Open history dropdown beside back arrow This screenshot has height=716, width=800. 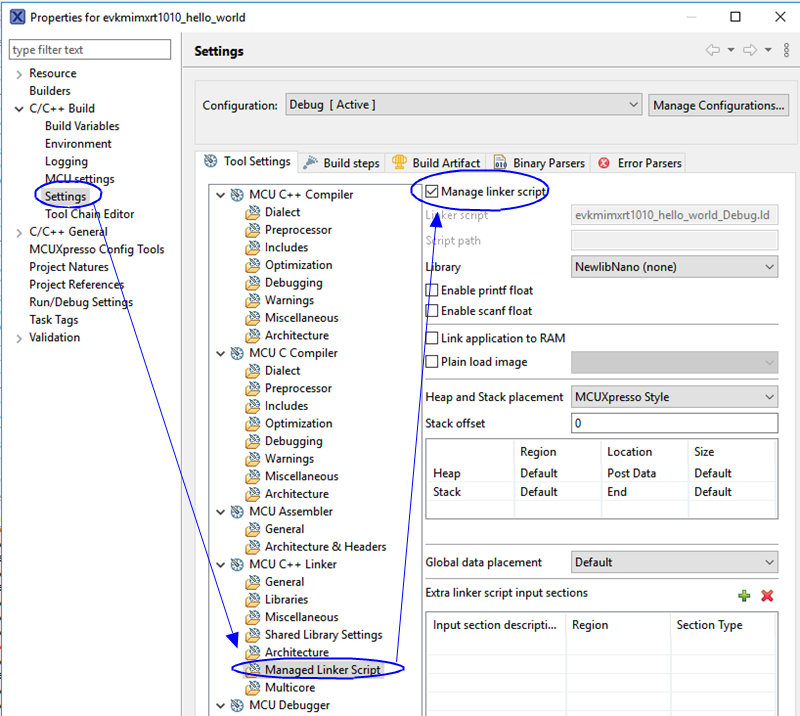[731, 50]
